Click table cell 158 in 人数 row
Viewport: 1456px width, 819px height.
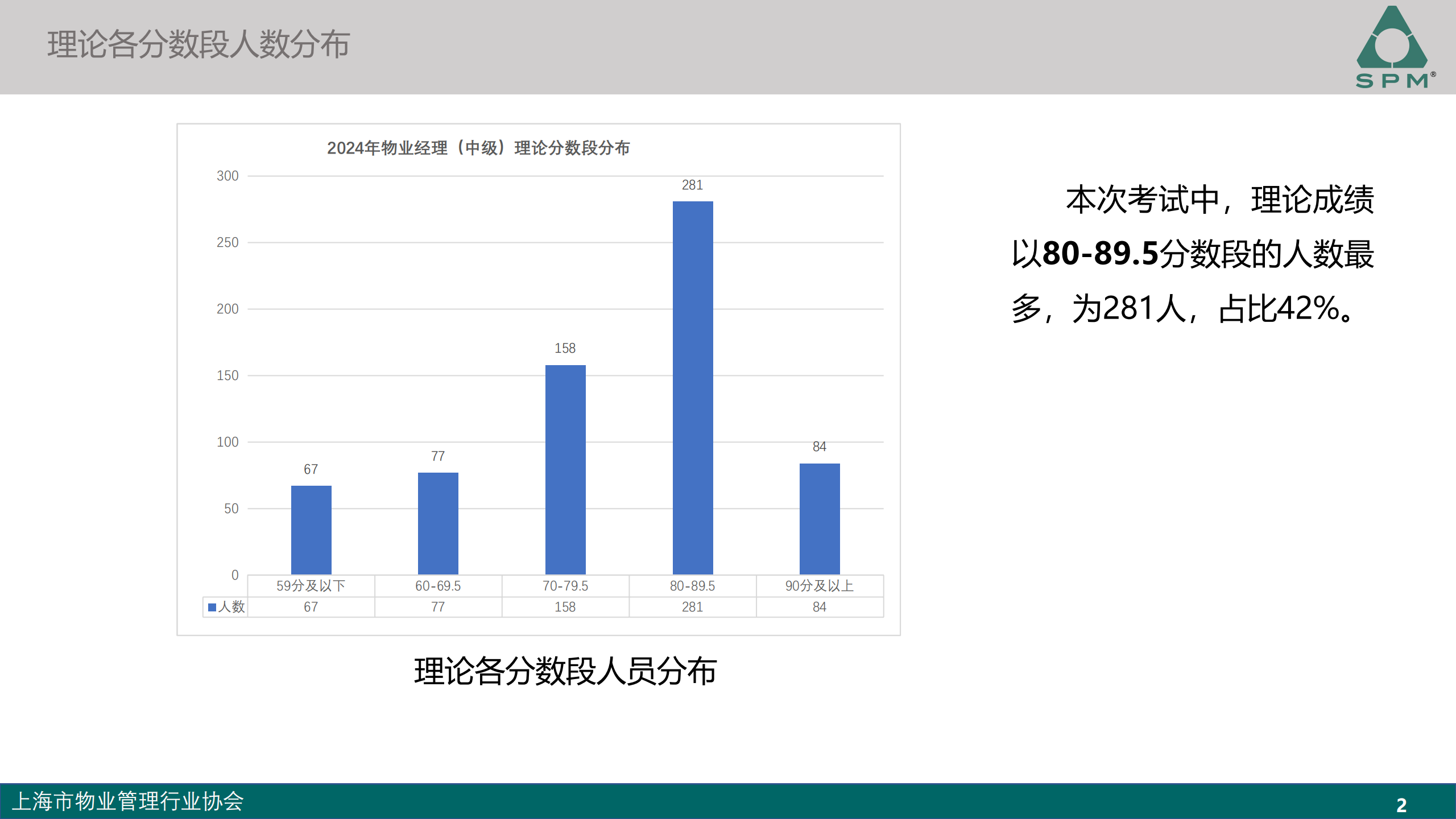[x=565, y=607]
